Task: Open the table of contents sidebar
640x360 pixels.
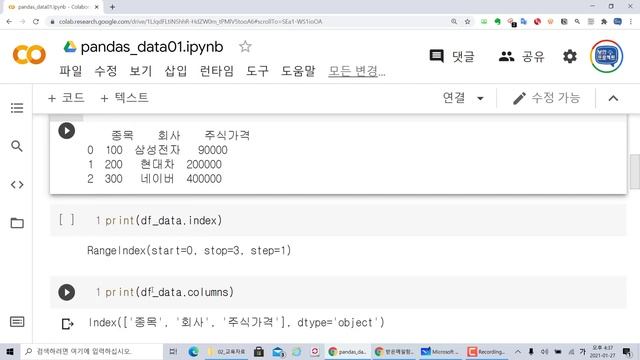Action: 17,108
